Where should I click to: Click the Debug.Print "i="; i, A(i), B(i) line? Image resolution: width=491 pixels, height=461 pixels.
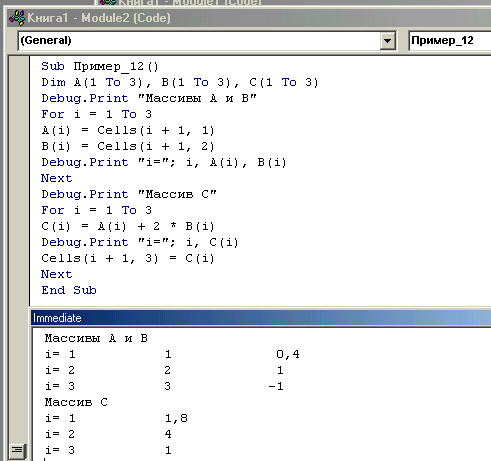[x=164, y=163]
